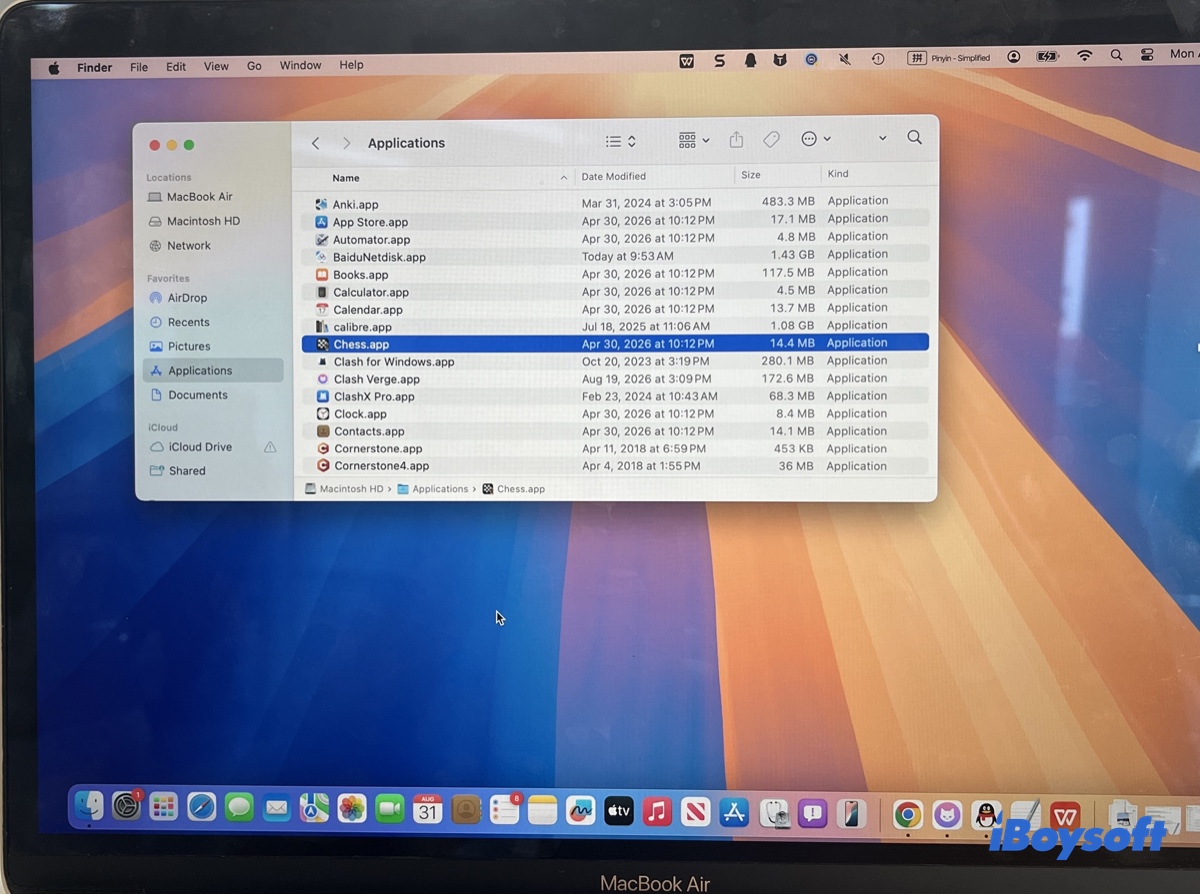This screenshot has width=1200, height=894.
Task: Open Shared in sidebar
Action: (186, 471)
